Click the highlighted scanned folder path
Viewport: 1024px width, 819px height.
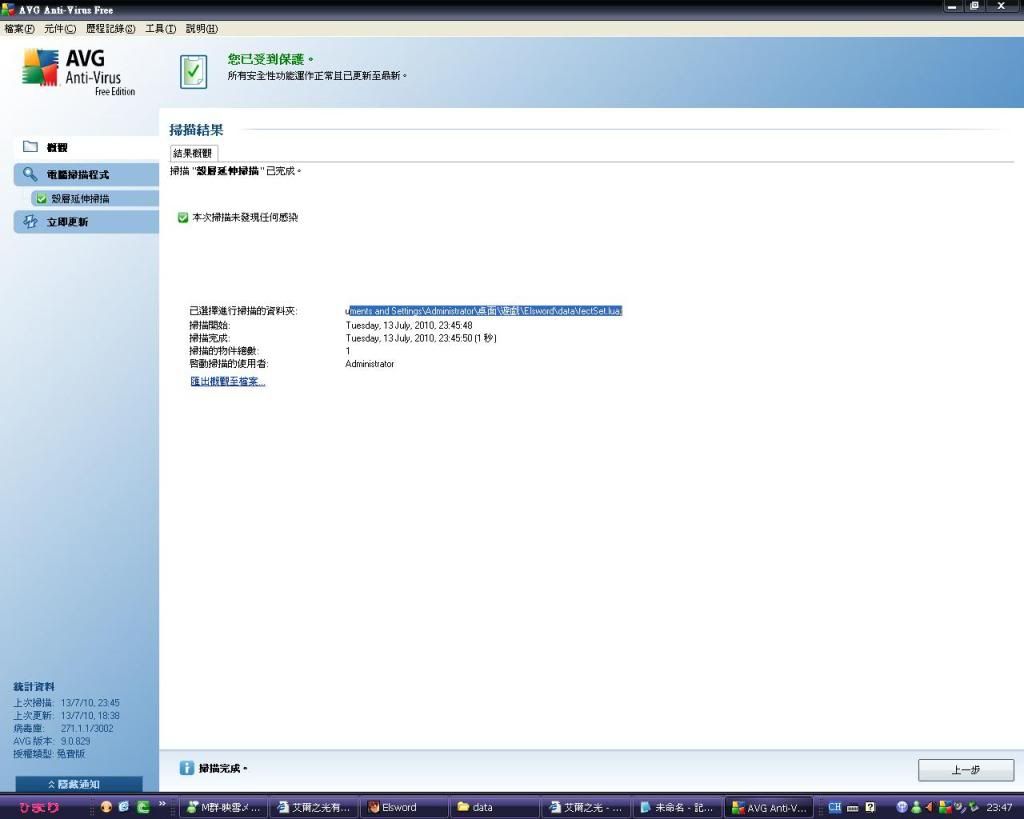click(x=484, y=311)
